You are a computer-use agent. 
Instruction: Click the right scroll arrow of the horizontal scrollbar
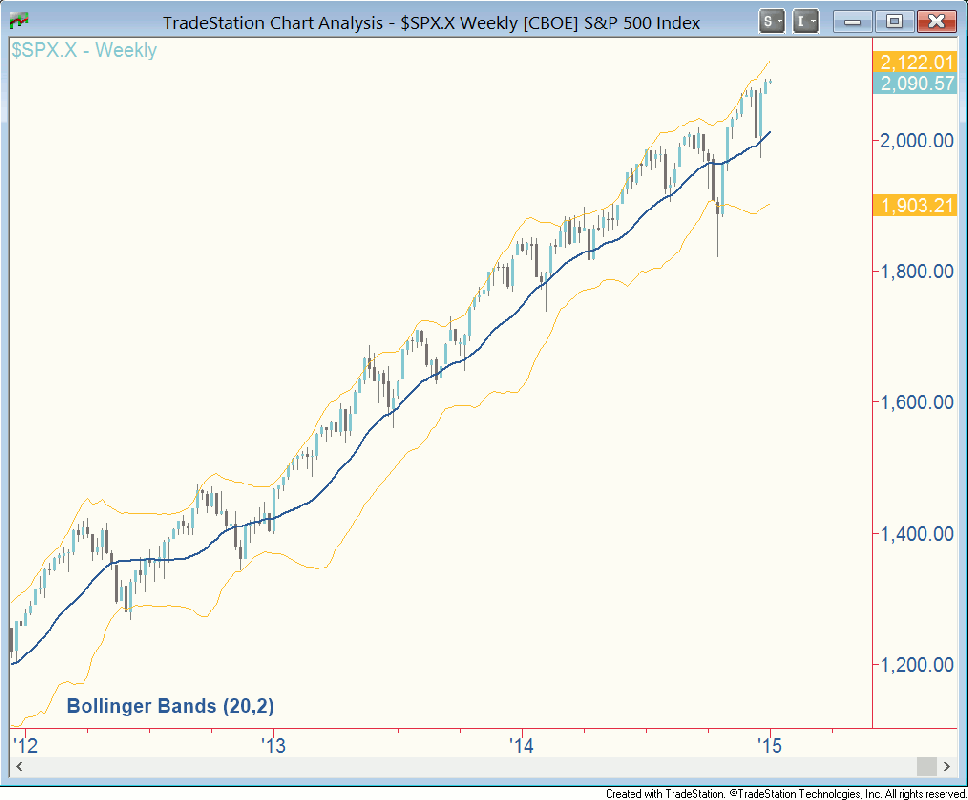click(x=948, y=766)
